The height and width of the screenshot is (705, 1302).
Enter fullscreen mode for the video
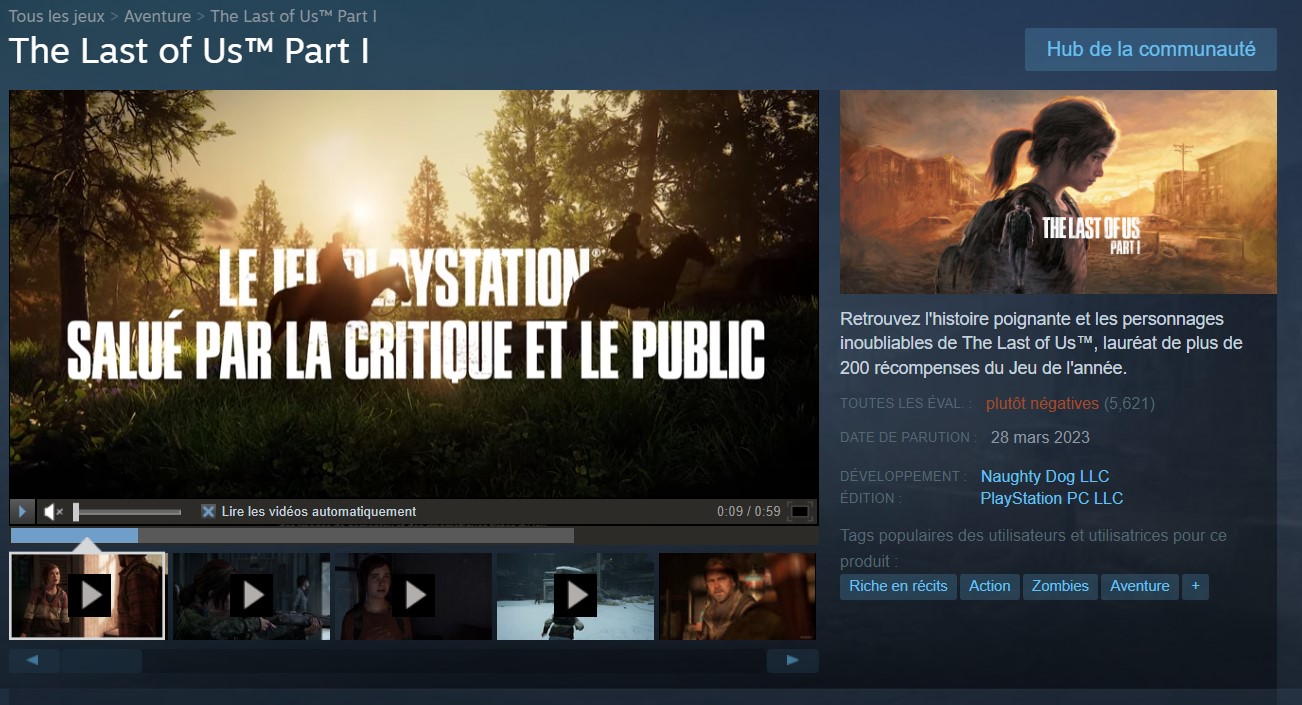799,511
